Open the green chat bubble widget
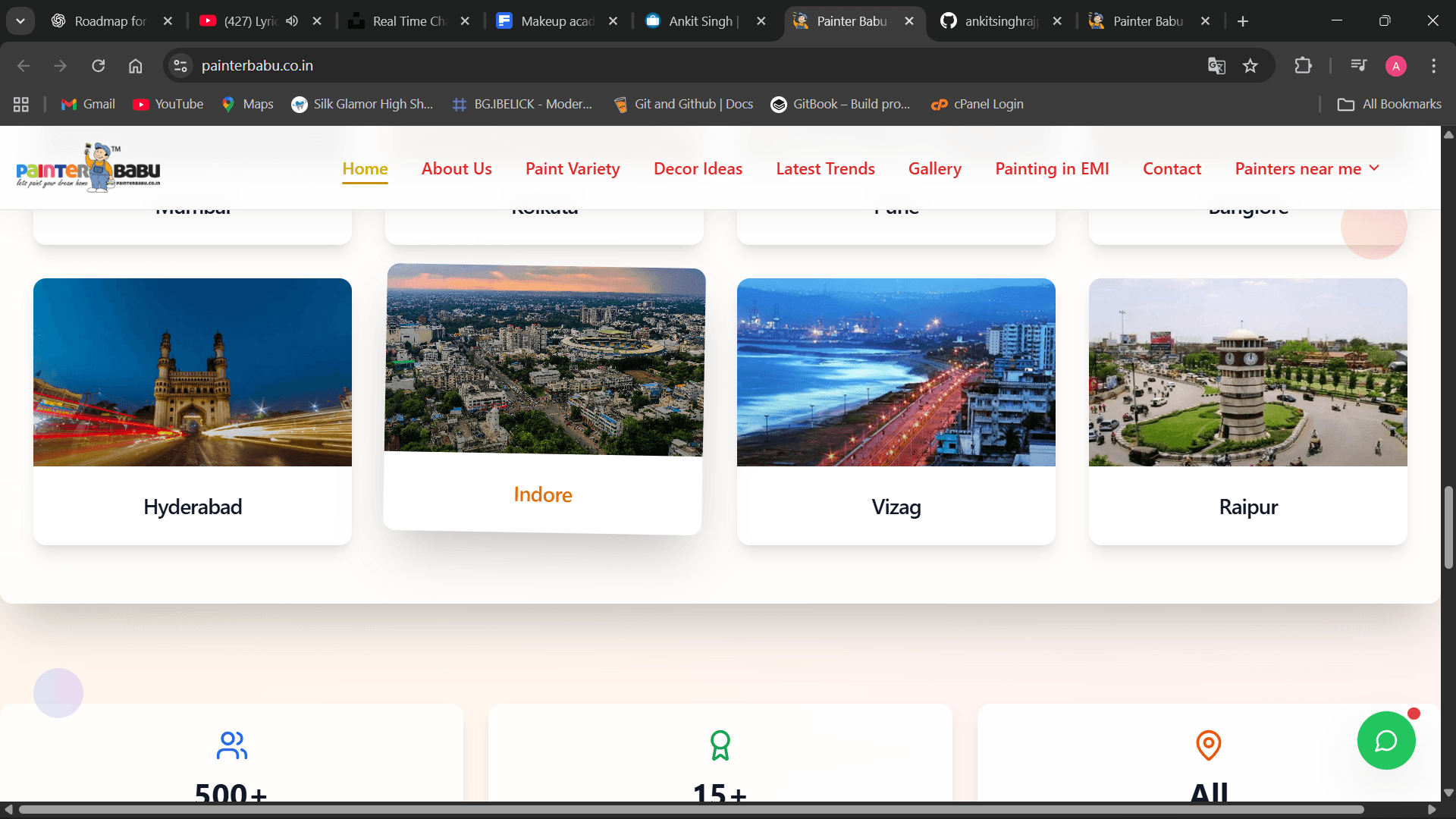1456x819 pixels. (x=1385, y=741)
